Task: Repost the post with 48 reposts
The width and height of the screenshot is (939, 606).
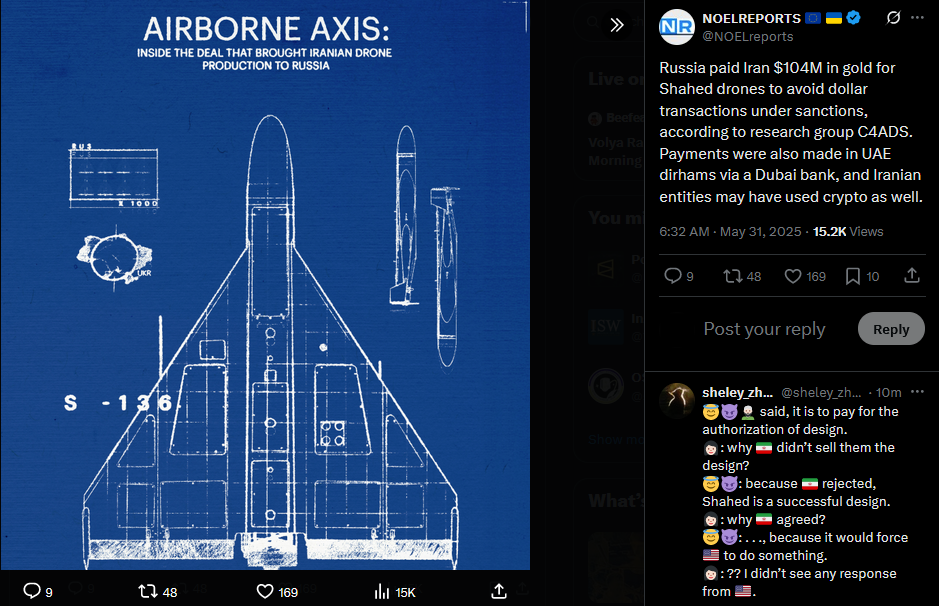Action: [732, 276]
